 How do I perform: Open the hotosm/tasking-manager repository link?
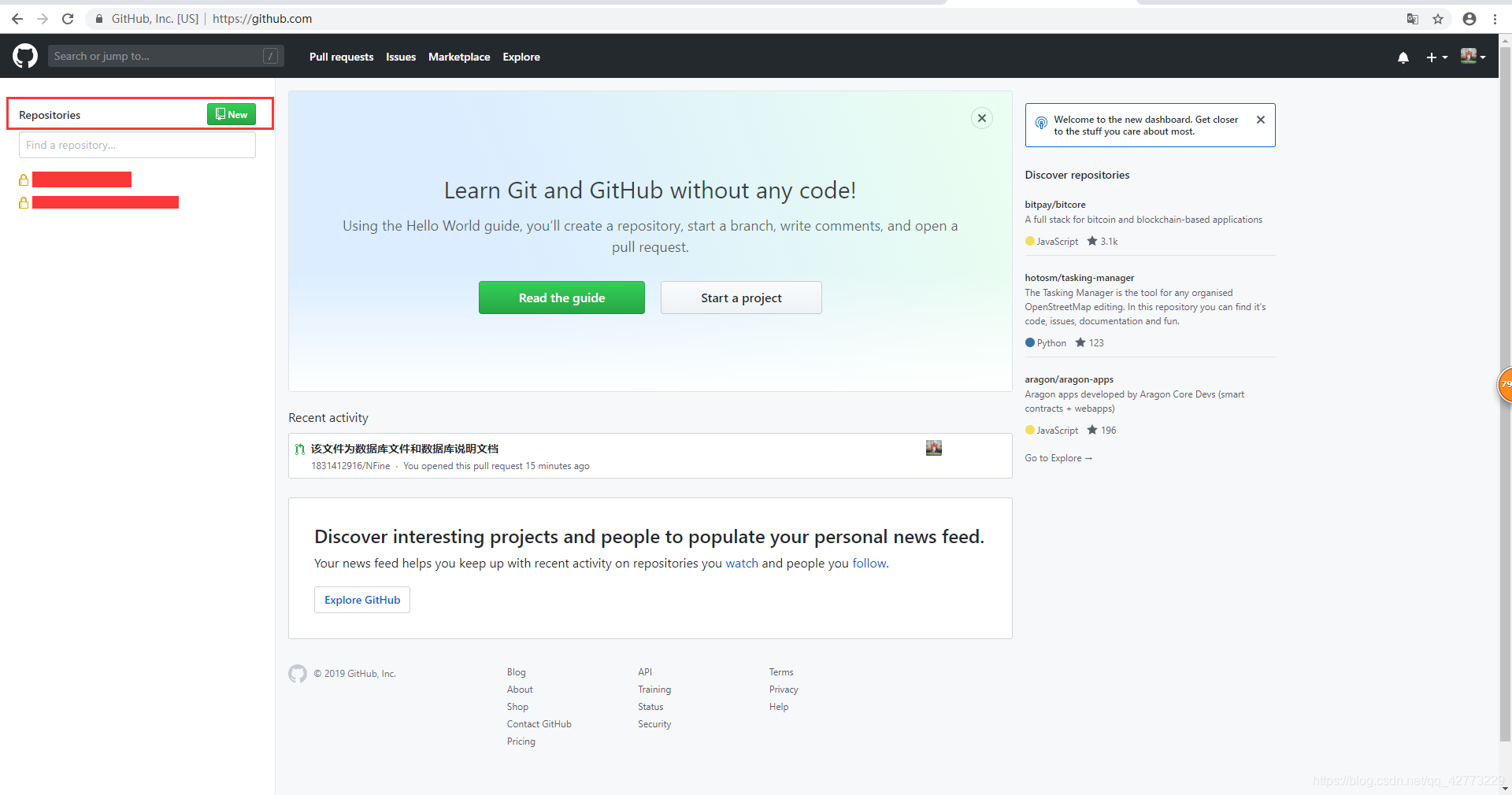pos(1080,278)
